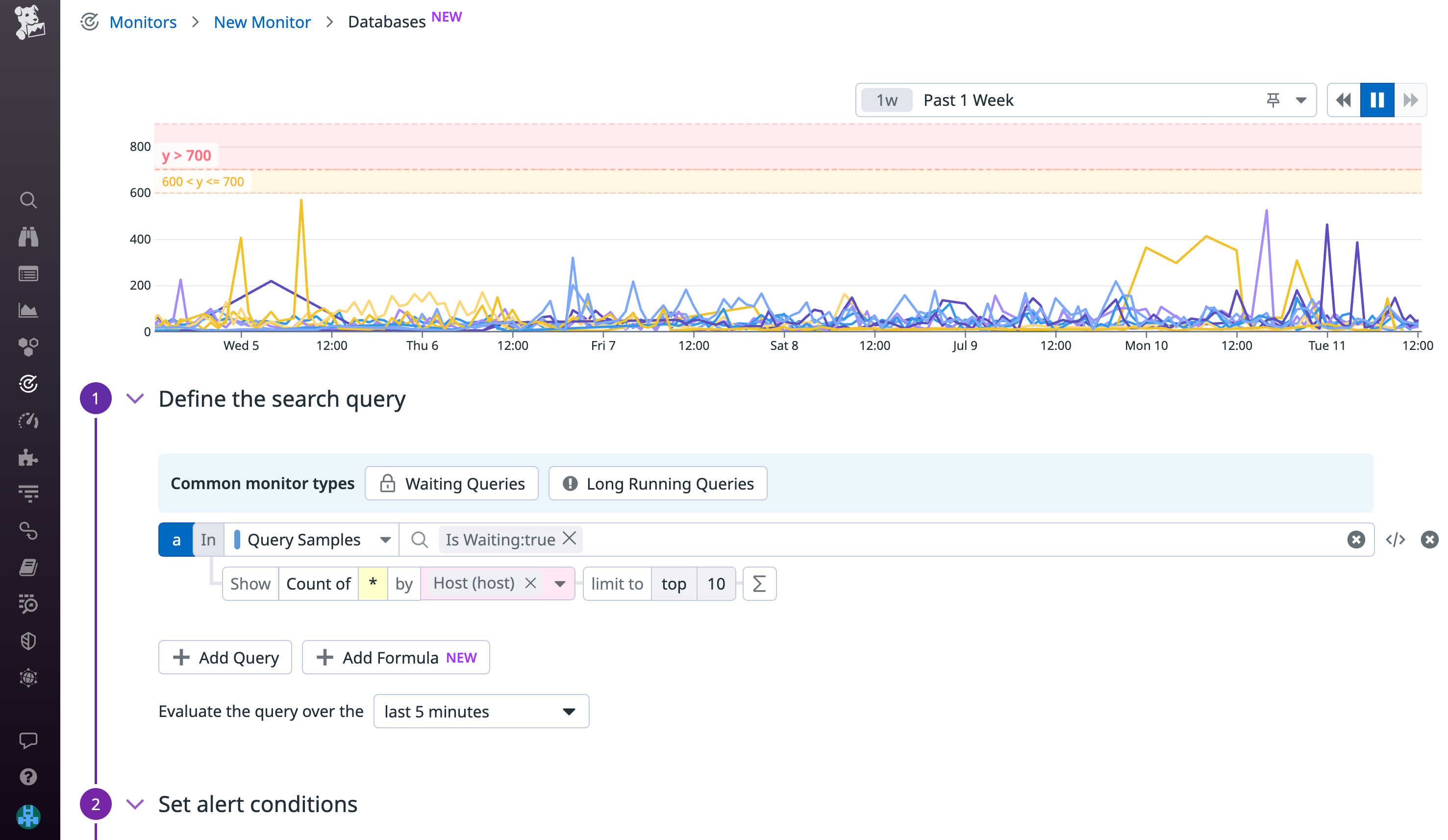Click the Add Query button

(x=225, y=657)
